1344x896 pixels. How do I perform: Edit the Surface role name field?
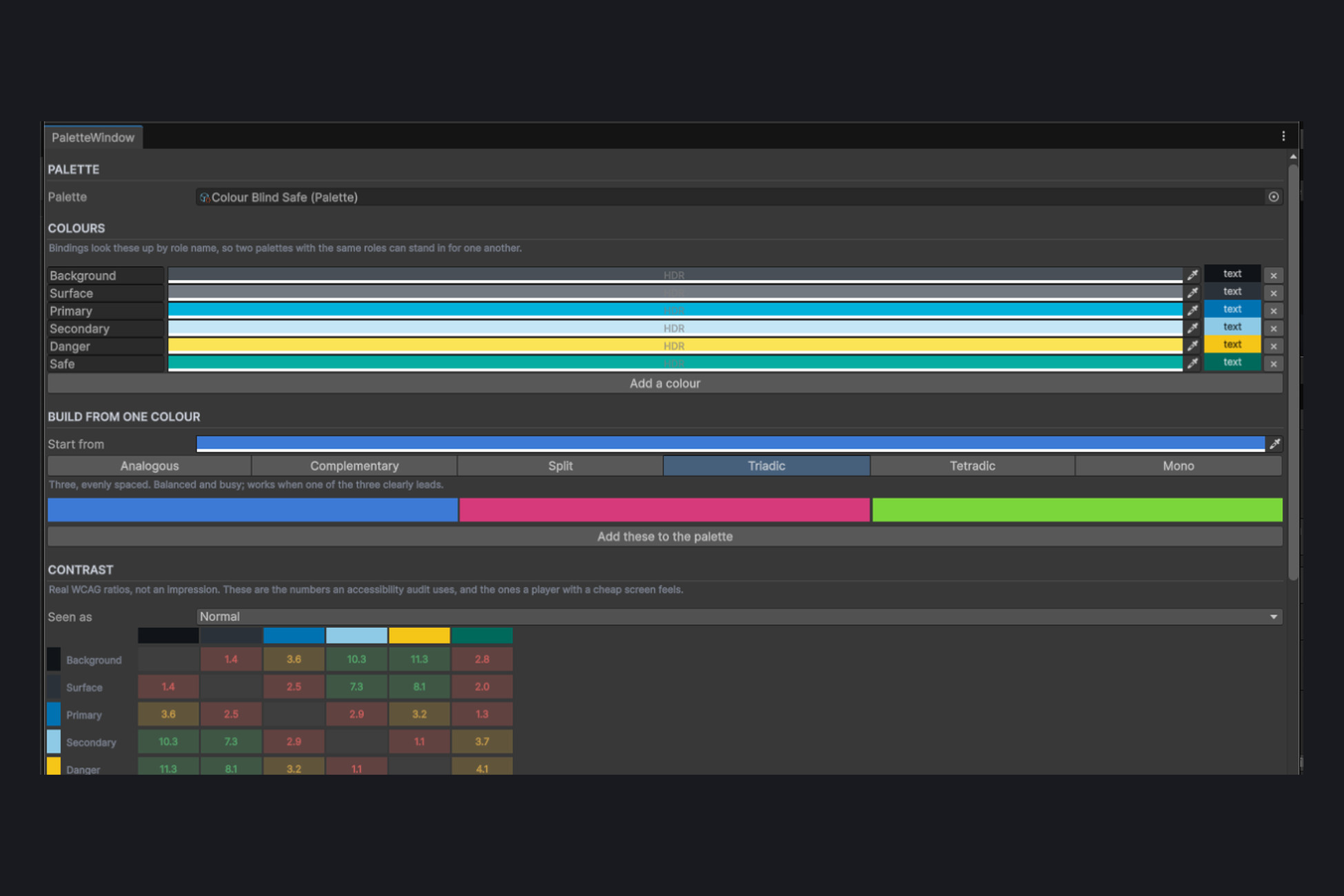click(x=105, y=293)
